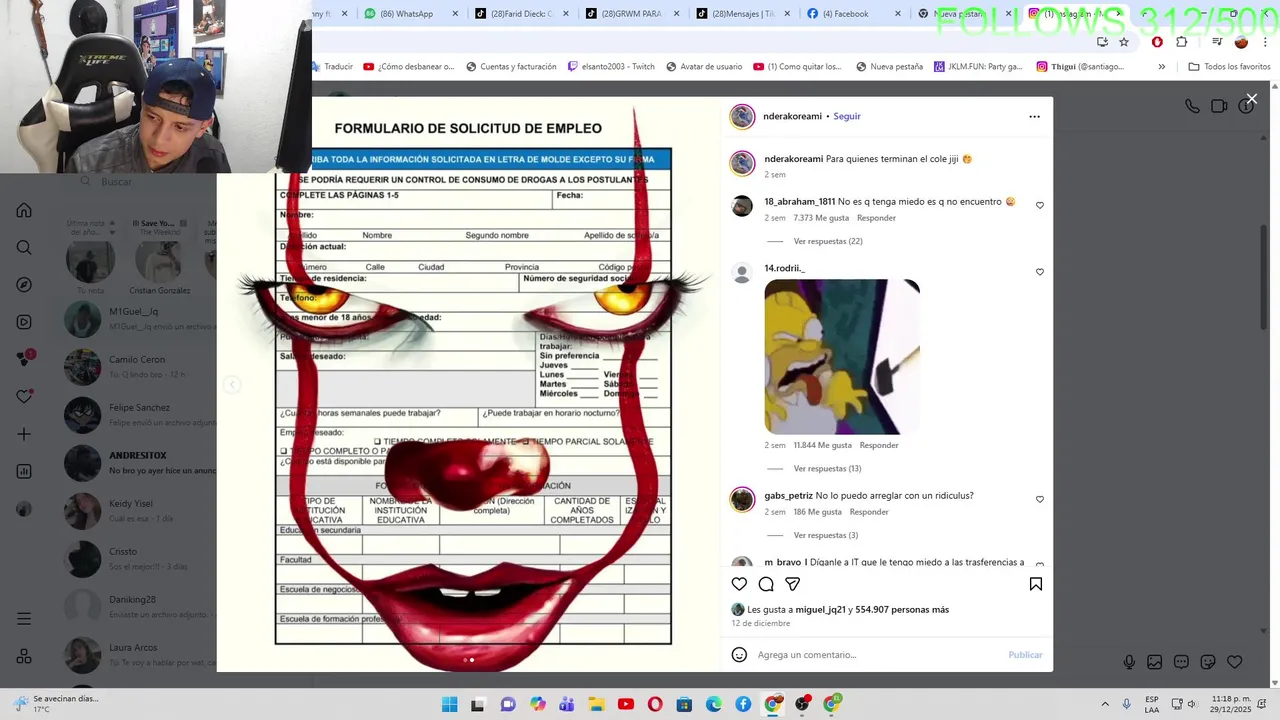Open Laura Arcos conversation

(140, 654)
